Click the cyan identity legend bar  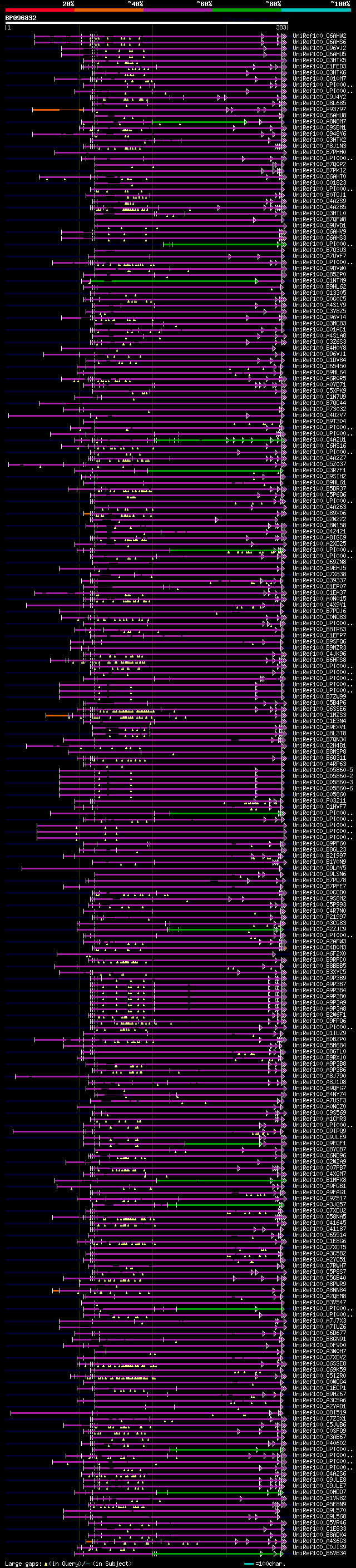[316, 10]
